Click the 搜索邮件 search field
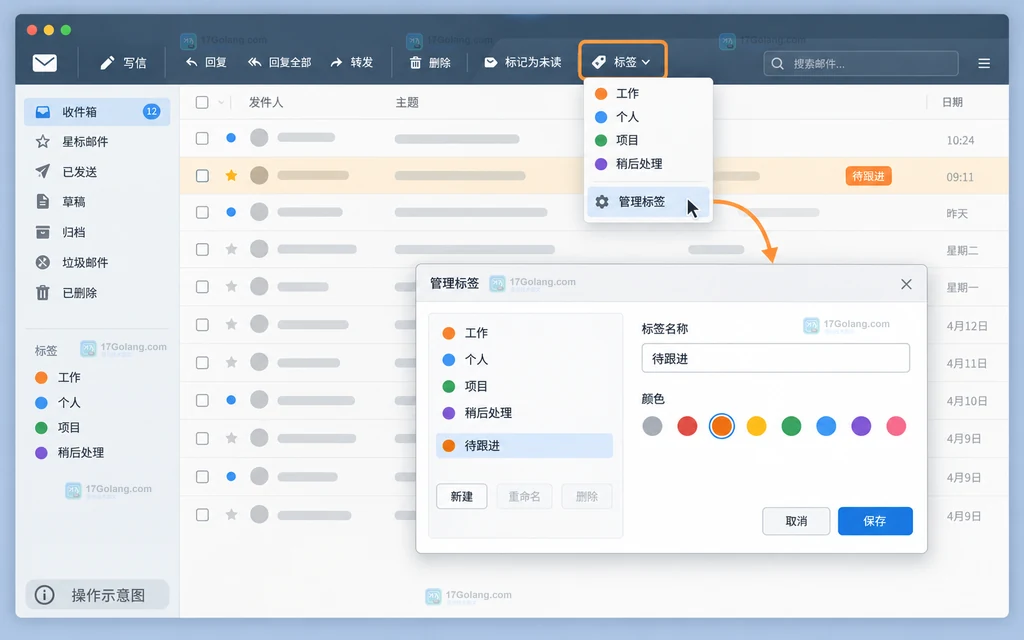The height and width of the screenshot is (640, 1024). point(860,63)
